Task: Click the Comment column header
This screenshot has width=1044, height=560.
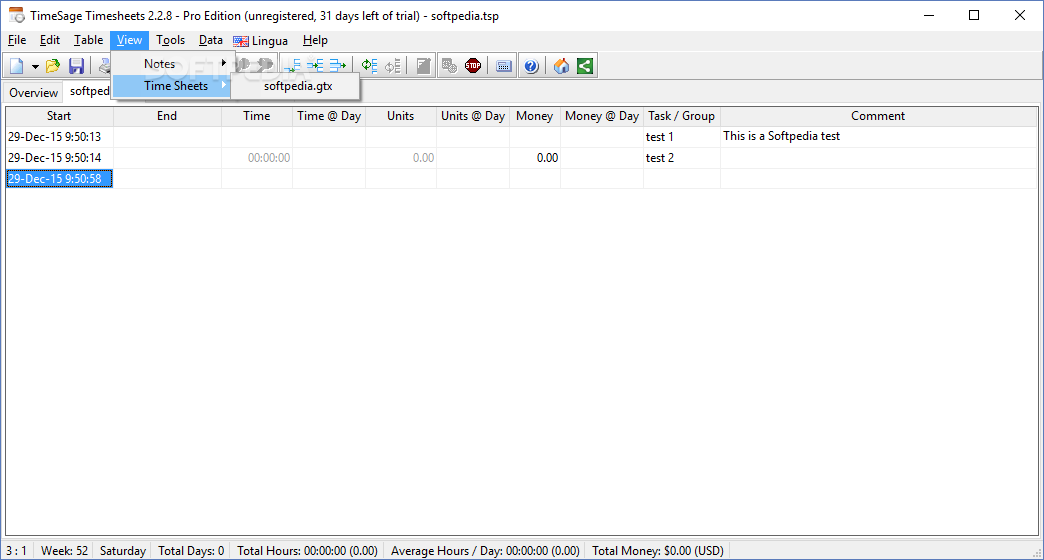Action: coord(878,116)
